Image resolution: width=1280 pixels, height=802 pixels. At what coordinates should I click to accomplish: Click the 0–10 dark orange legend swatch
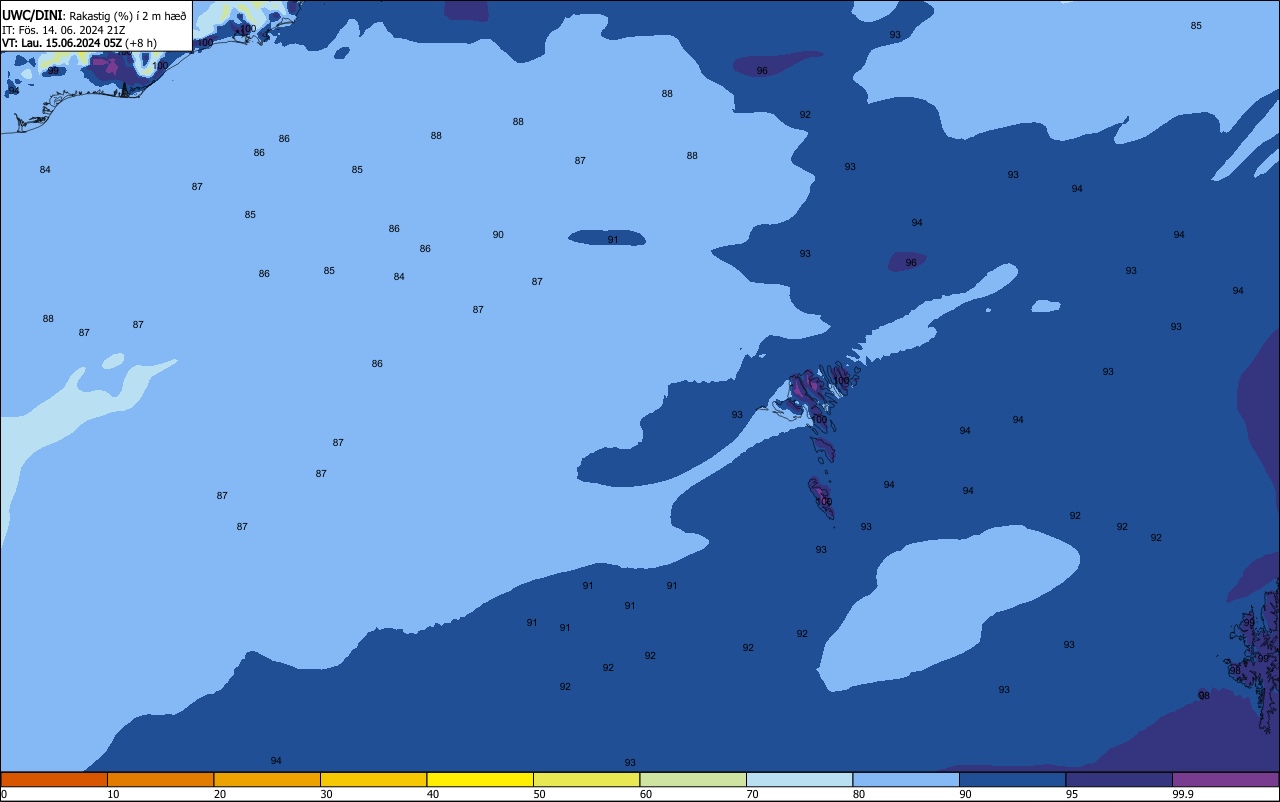[54, 779]
